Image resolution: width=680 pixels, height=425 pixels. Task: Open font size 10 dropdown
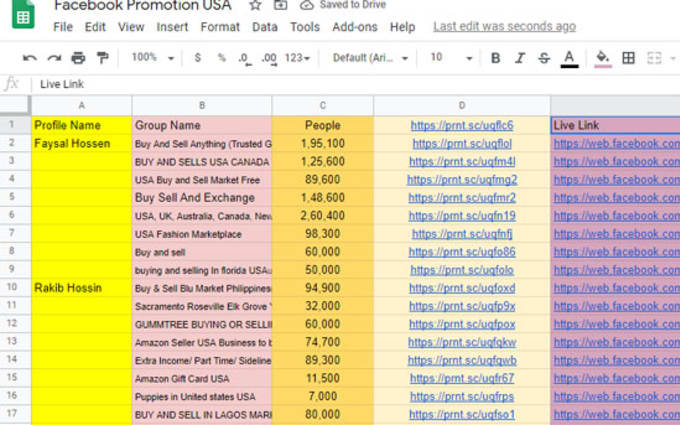point(451,58)
